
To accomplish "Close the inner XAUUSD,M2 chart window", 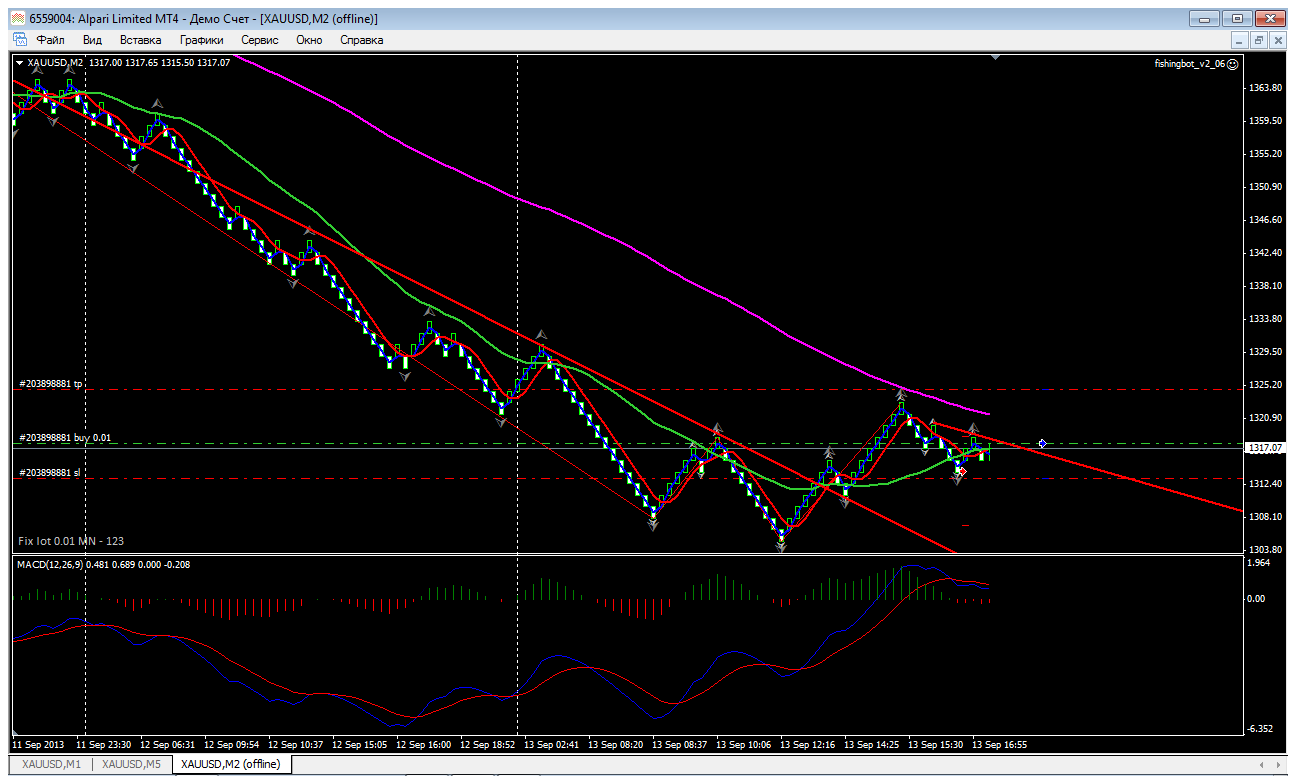I will click(1276, 40).
